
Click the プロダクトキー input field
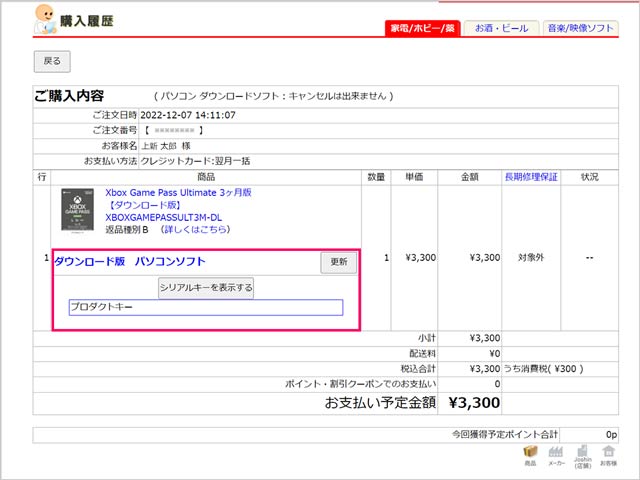[x=206, y=307]
